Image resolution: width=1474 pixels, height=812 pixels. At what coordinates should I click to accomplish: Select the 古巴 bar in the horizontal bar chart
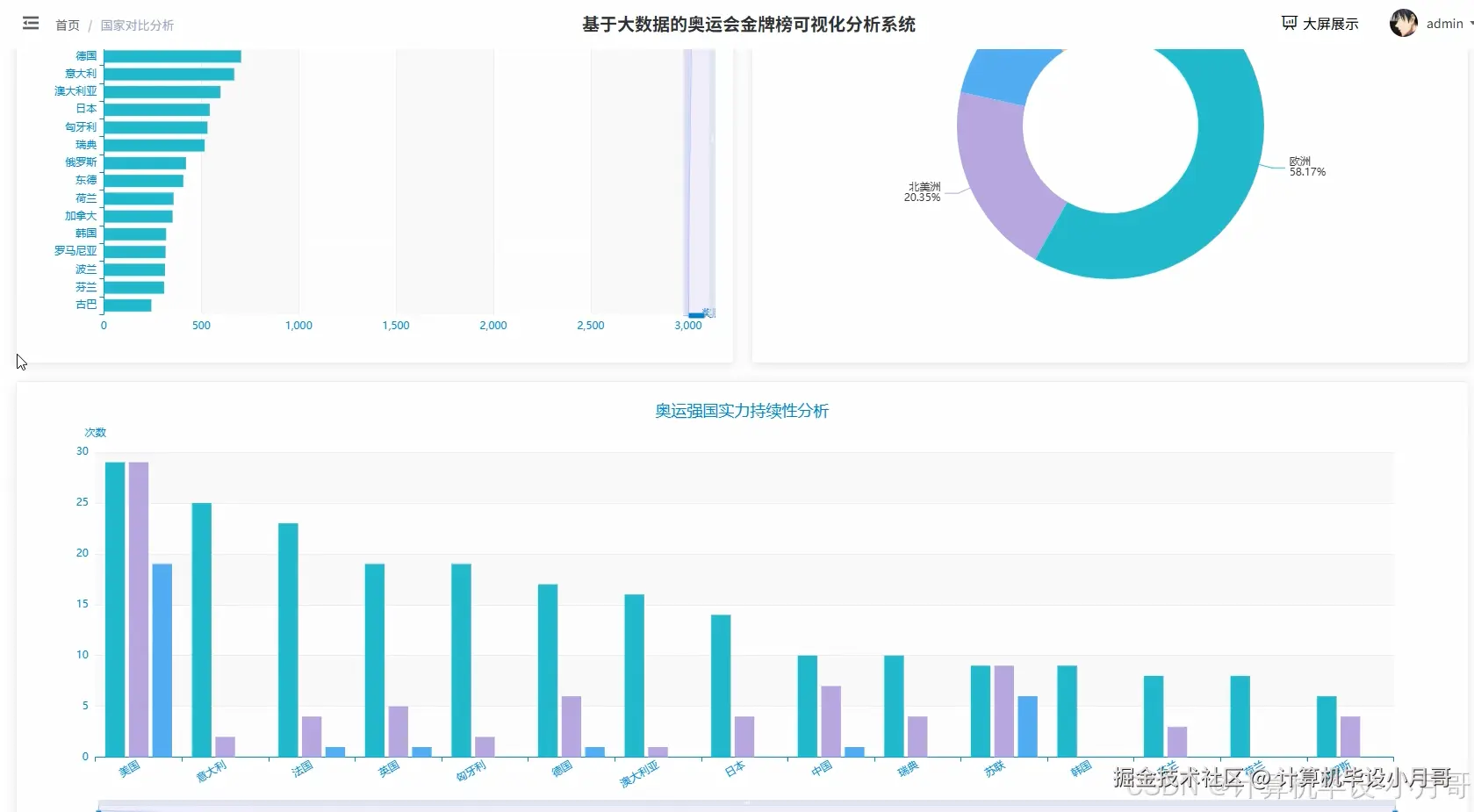pyautogui.click(x=127, y=305)
